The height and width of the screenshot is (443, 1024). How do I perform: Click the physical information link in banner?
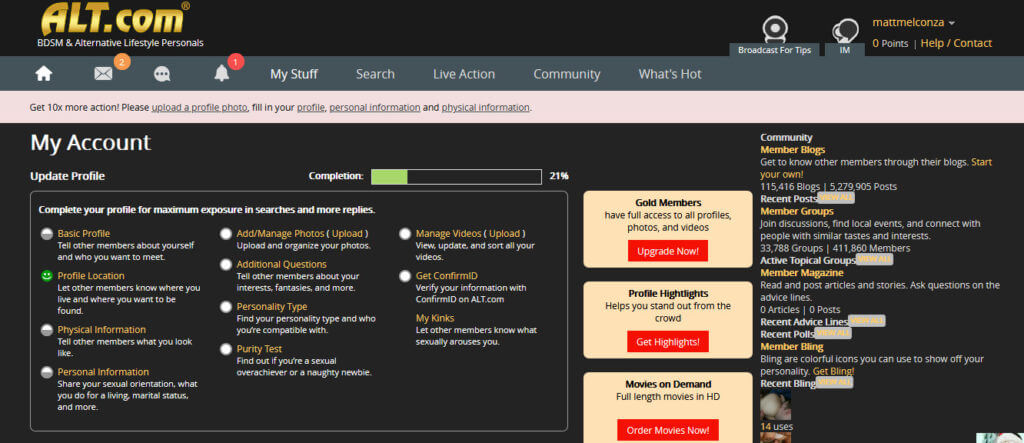tap(486, 107)
